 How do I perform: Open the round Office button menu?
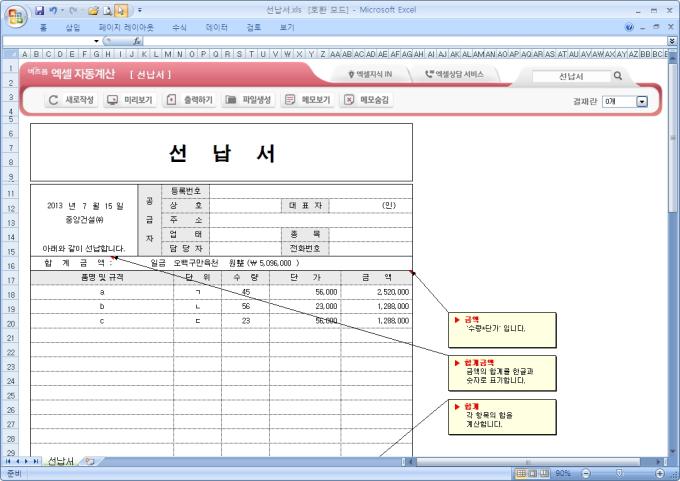[16, 16]
